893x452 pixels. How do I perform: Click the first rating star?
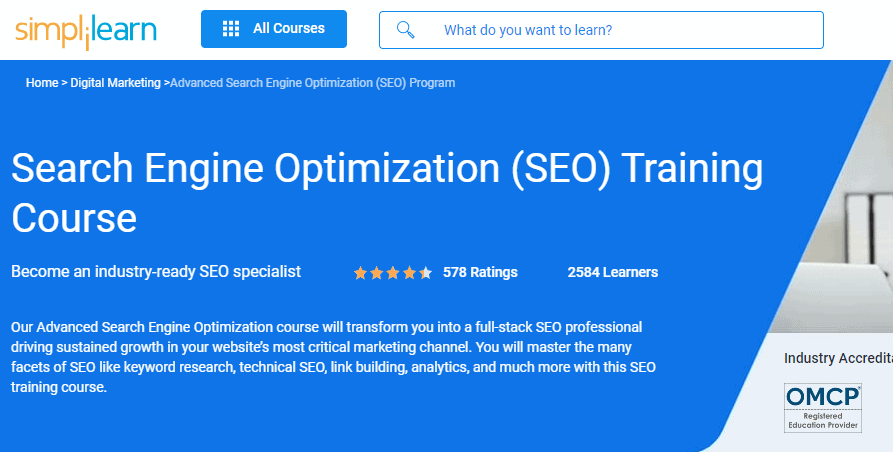tap(361, 272)
